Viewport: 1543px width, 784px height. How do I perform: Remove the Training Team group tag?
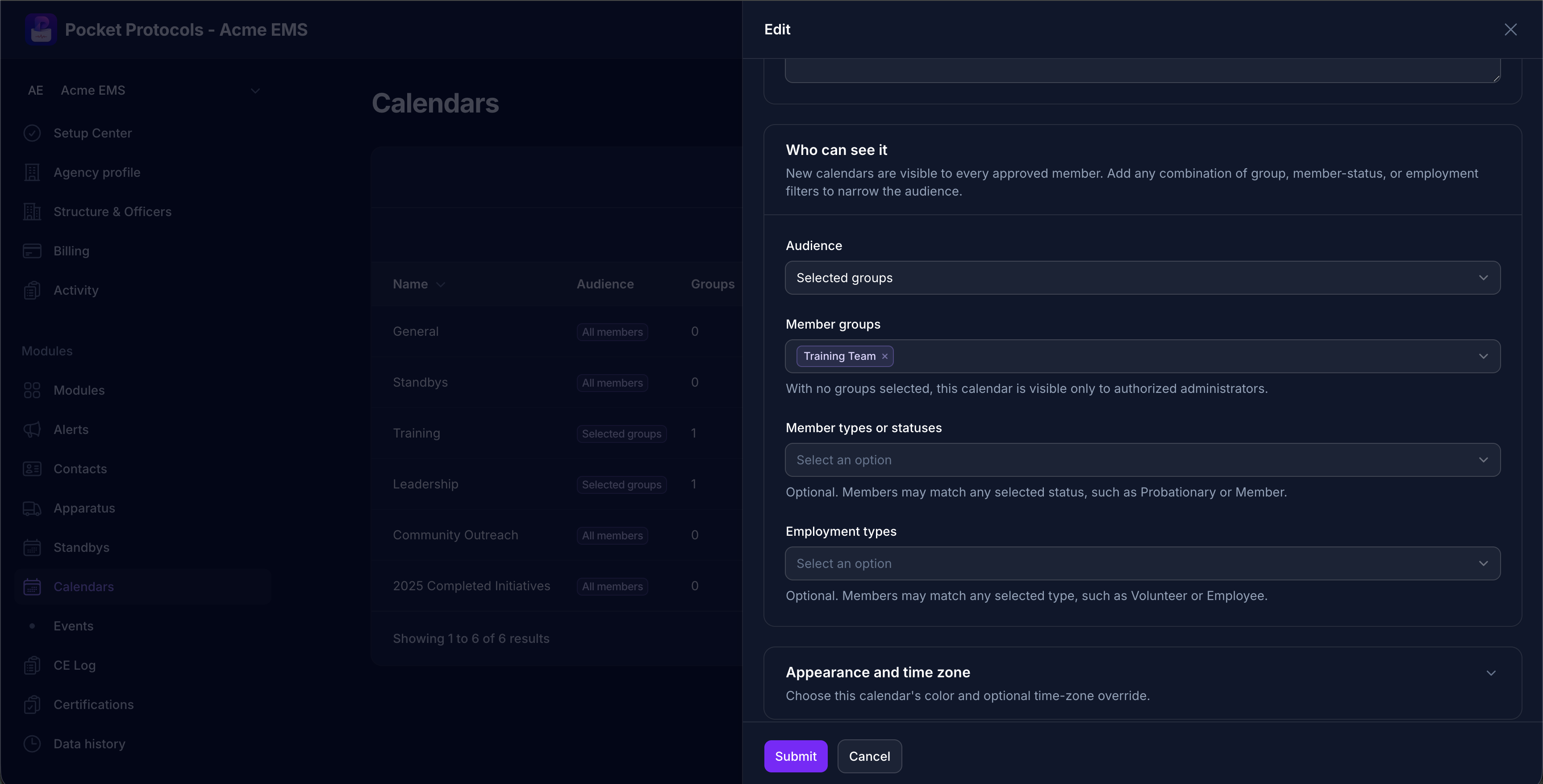pos(885,356)
